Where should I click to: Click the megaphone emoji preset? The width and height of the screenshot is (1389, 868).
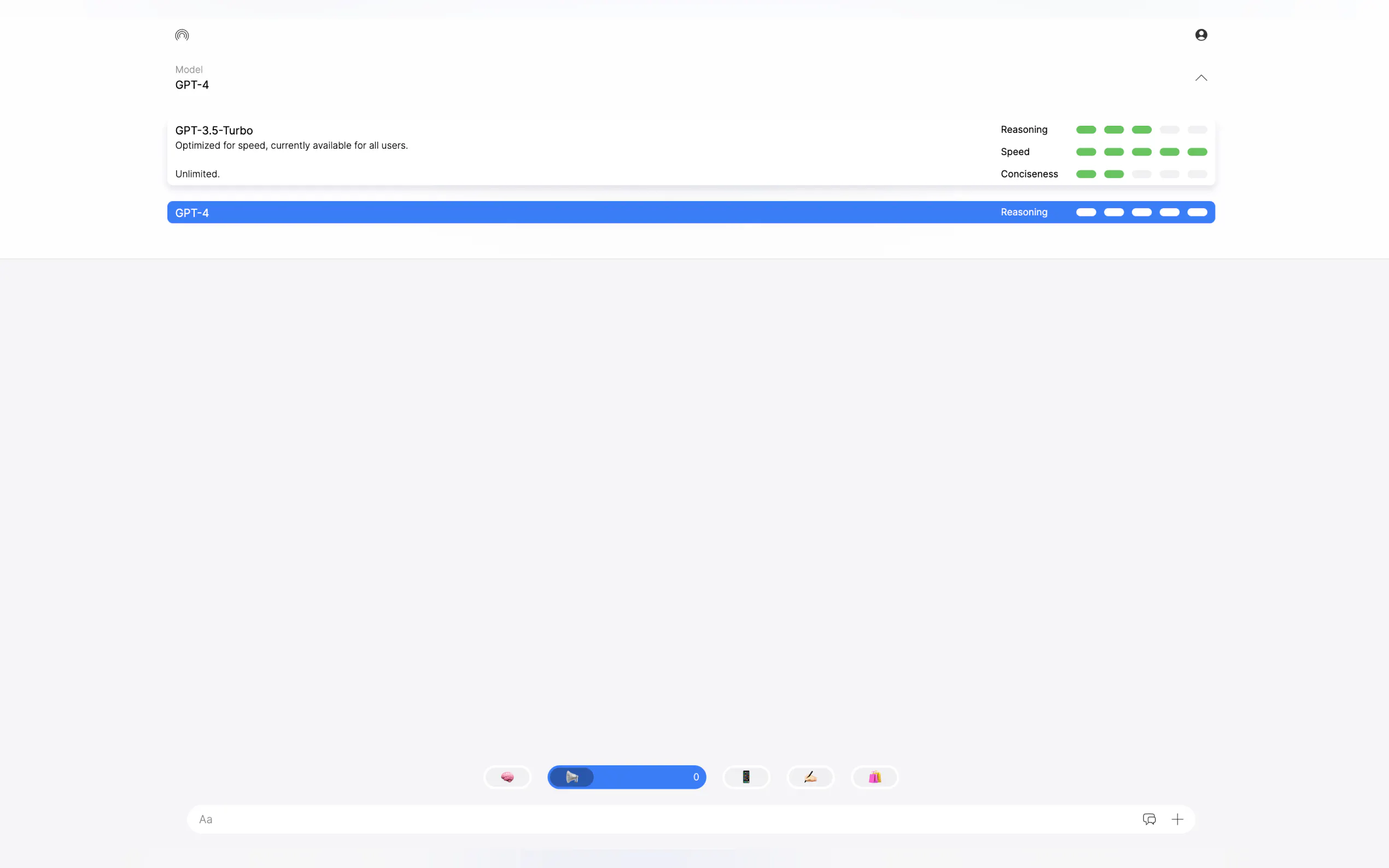tap(572, 777)
